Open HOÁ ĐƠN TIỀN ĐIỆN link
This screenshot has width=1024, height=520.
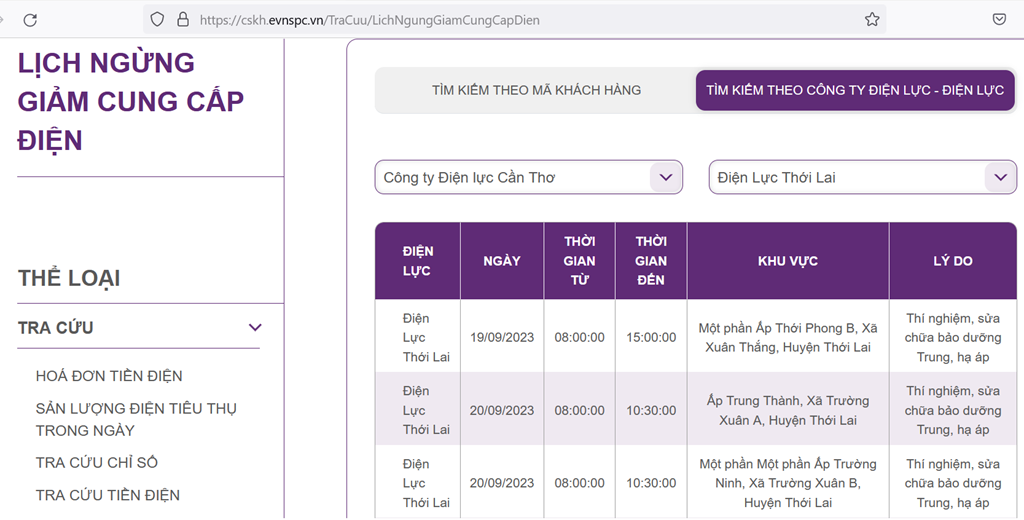click(x=109, y=376)
